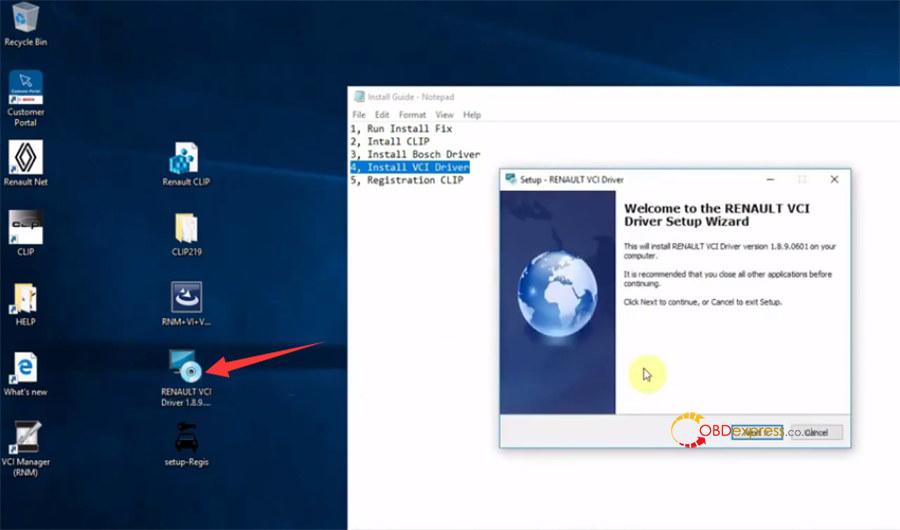Open the Format menu in Notepad
Image resolution: width=900 pixels, height=530 pixels.
point(412,115)
